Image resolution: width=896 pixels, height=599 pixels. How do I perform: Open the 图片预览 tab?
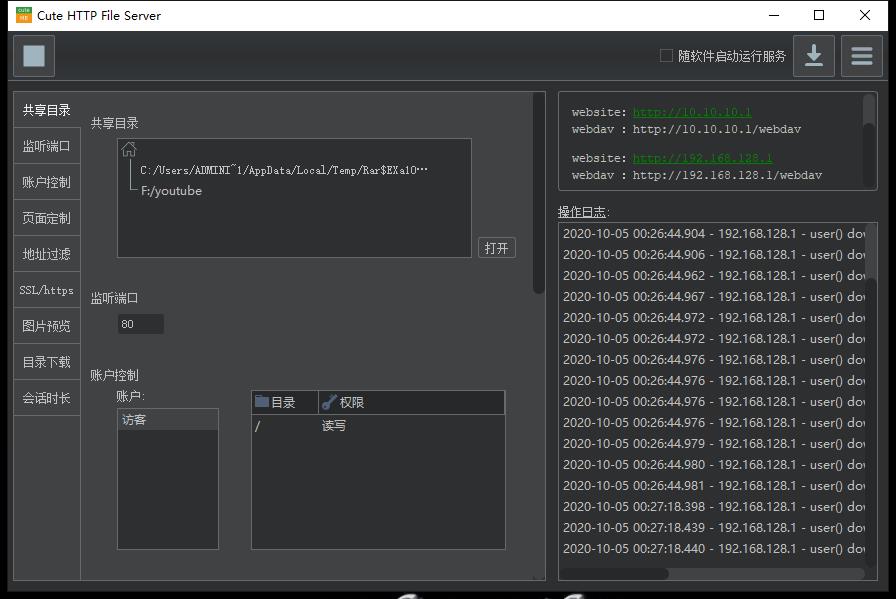click(47, 326)
